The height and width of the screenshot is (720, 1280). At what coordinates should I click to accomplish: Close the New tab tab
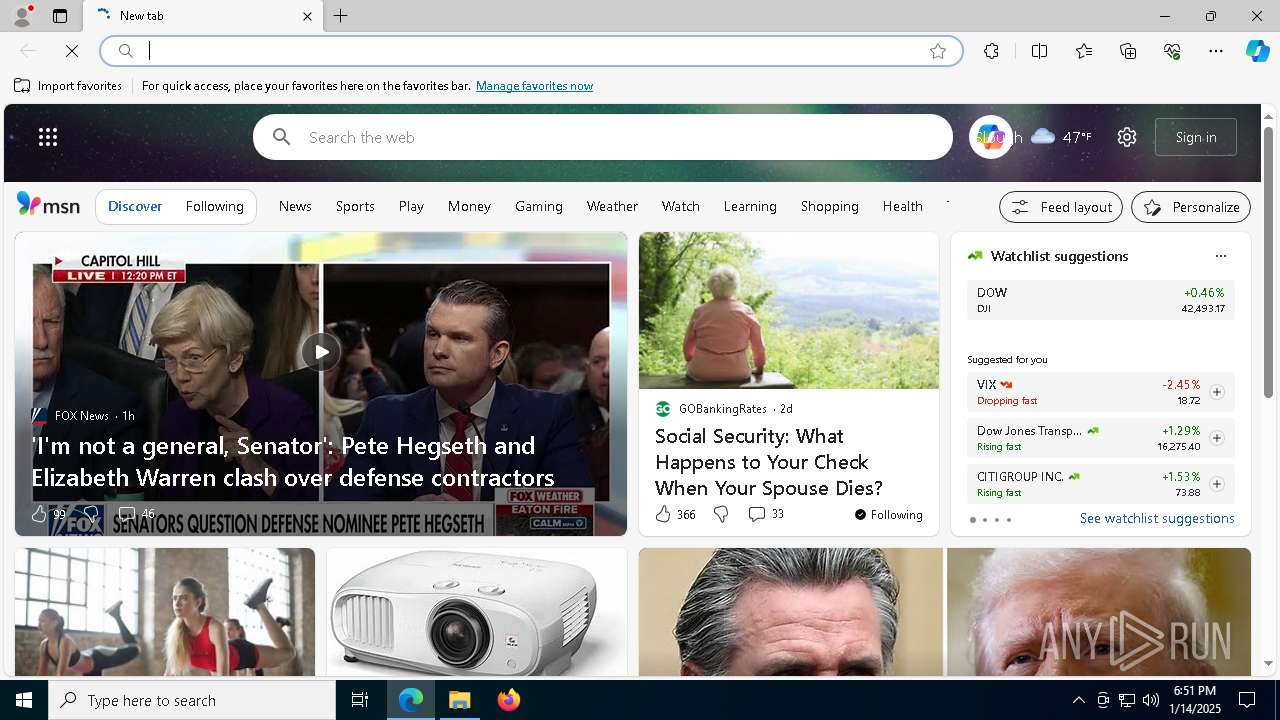307,16
